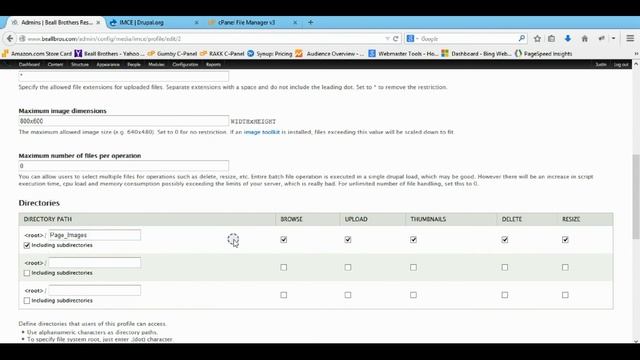Open the URL history dropdown arrow
Viewport: 640px width, 360px height.
[387, 39]
